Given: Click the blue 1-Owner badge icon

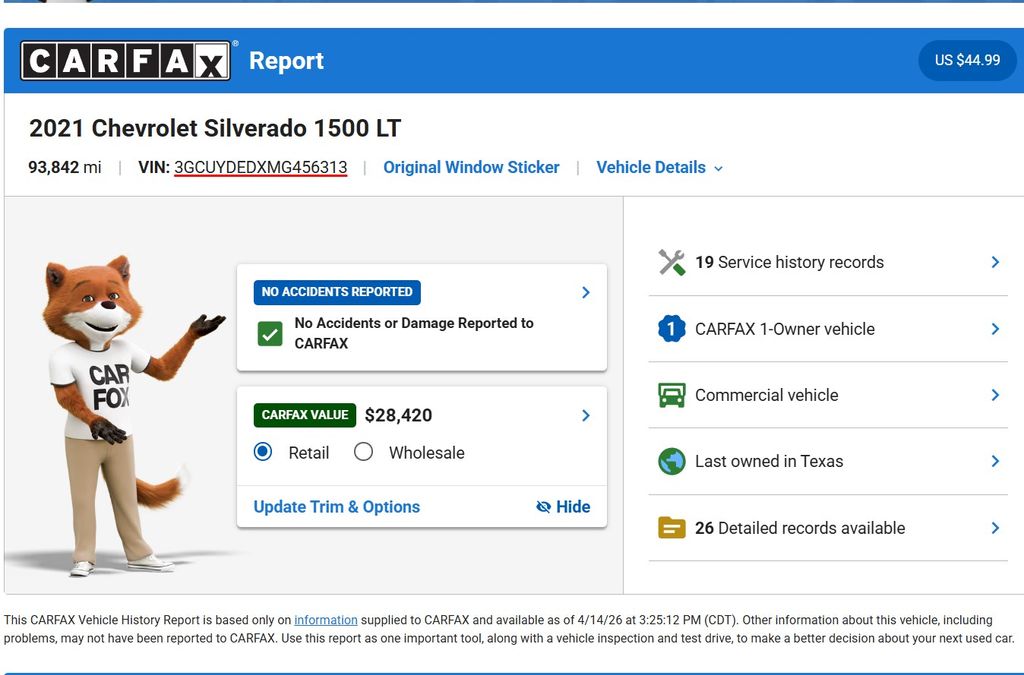Looking at the screenshot, I should pyautogui.click(x=671, y=329).
